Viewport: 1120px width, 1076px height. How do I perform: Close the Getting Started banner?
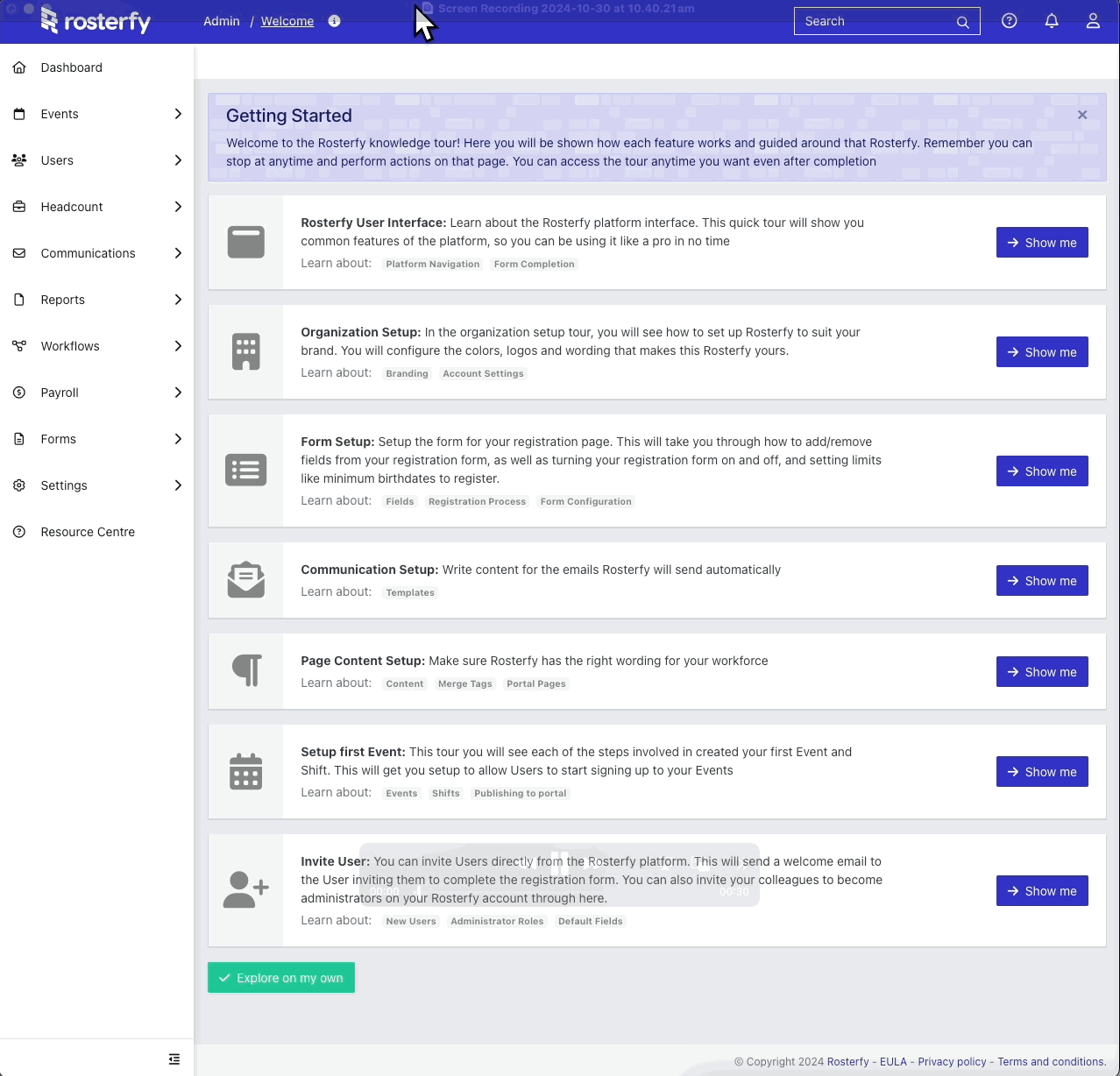pyautogui.click(x=1082, y=115)
